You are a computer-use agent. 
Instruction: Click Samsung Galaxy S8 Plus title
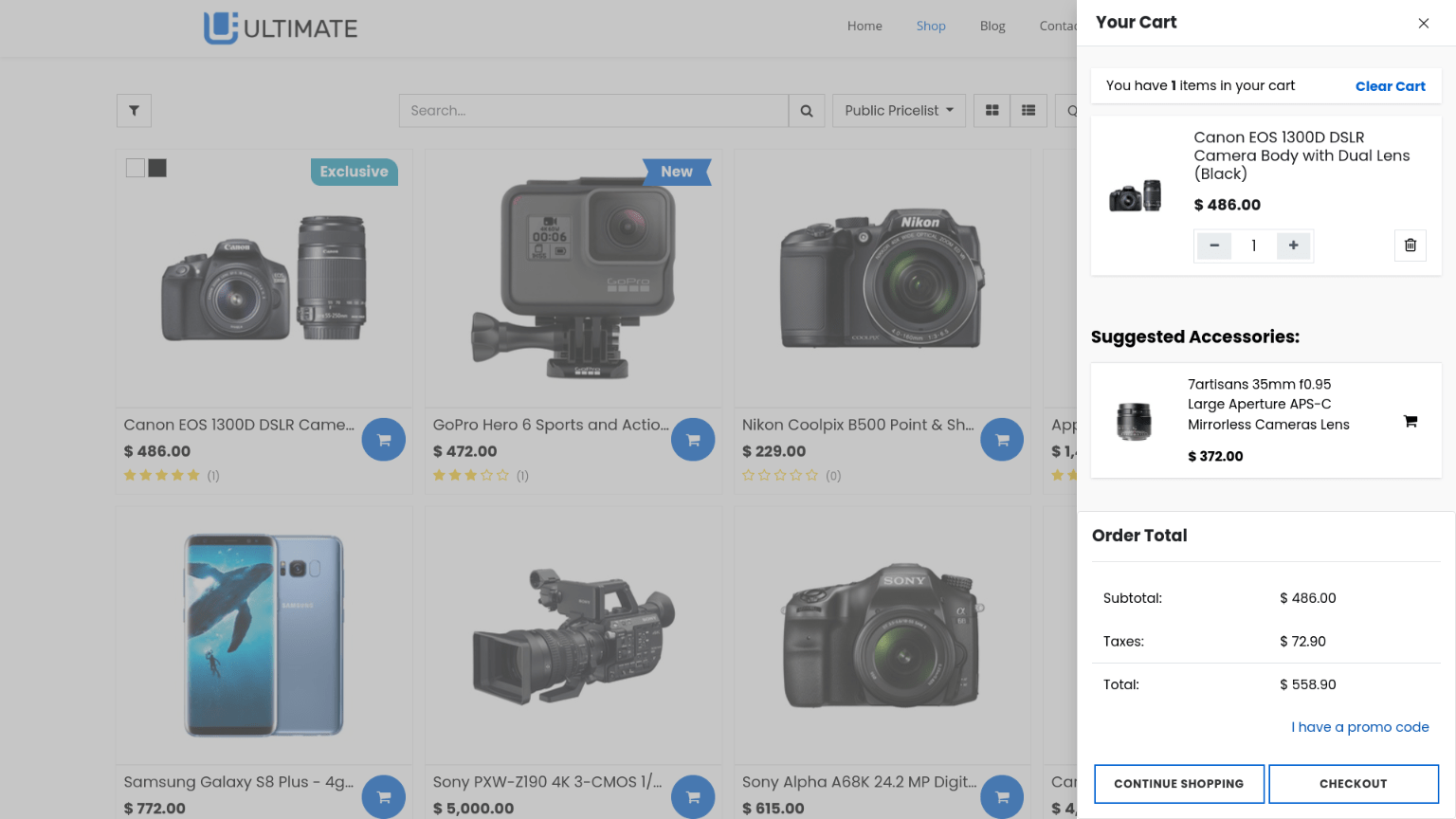(x=239, y=782)
